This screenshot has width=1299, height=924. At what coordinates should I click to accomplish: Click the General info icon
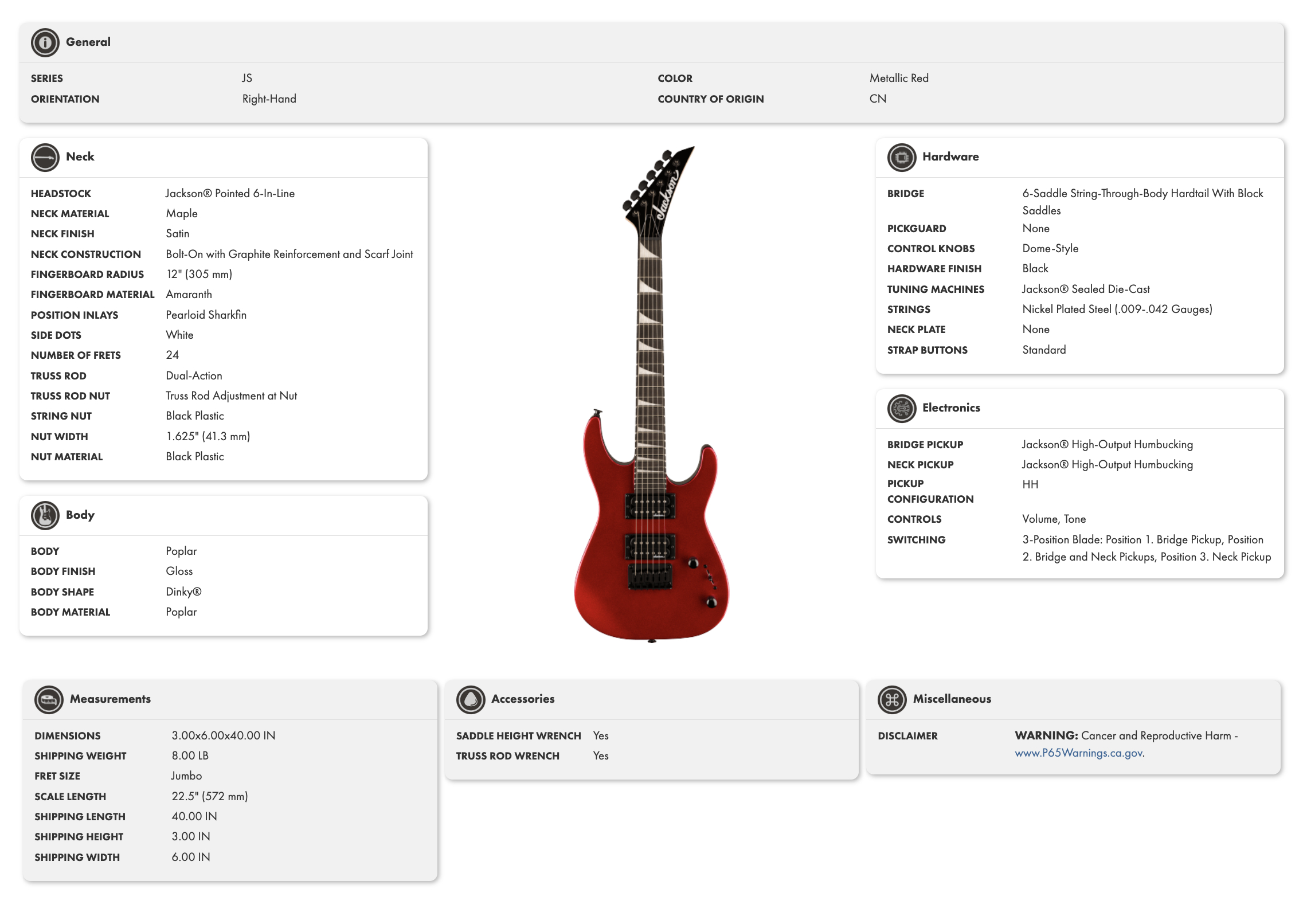45,42
